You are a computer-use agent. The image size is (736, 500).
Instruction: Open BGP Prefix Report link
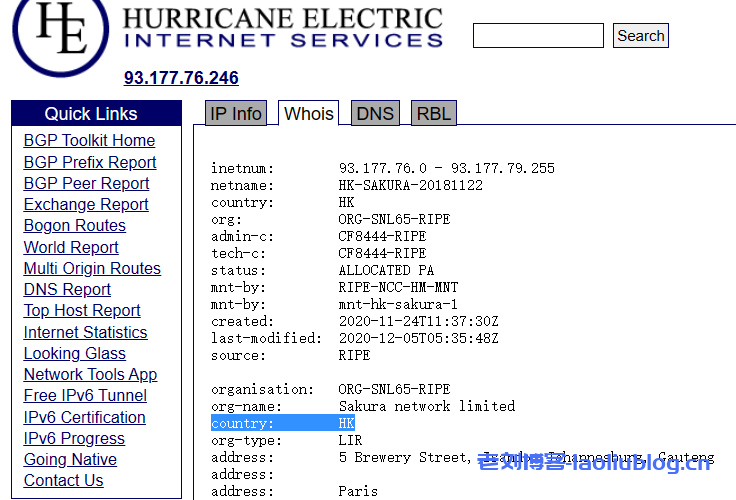pyautogui.click(x=90, y=162)
